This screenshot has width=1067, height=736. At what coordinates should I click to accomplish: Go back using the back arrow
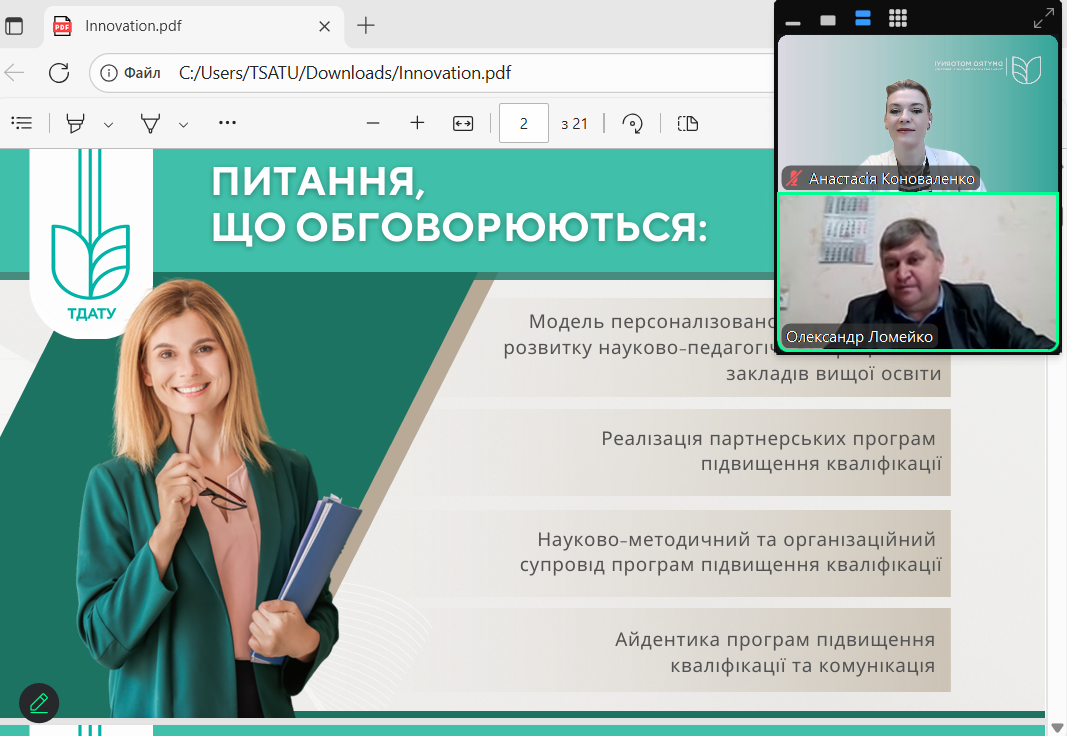(x=14, y=72)
